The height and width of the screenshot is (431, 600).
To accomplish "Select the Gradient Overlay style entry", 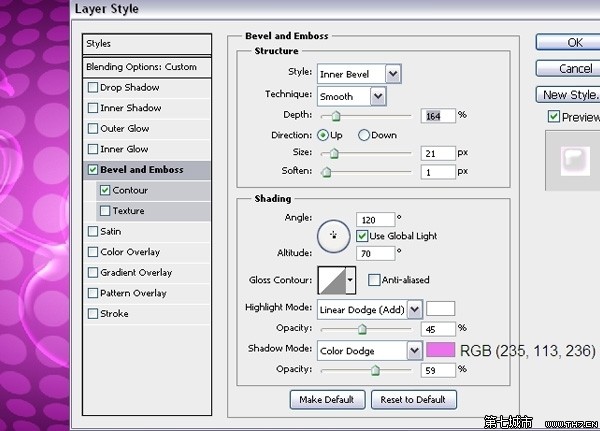I will (136, 272).
